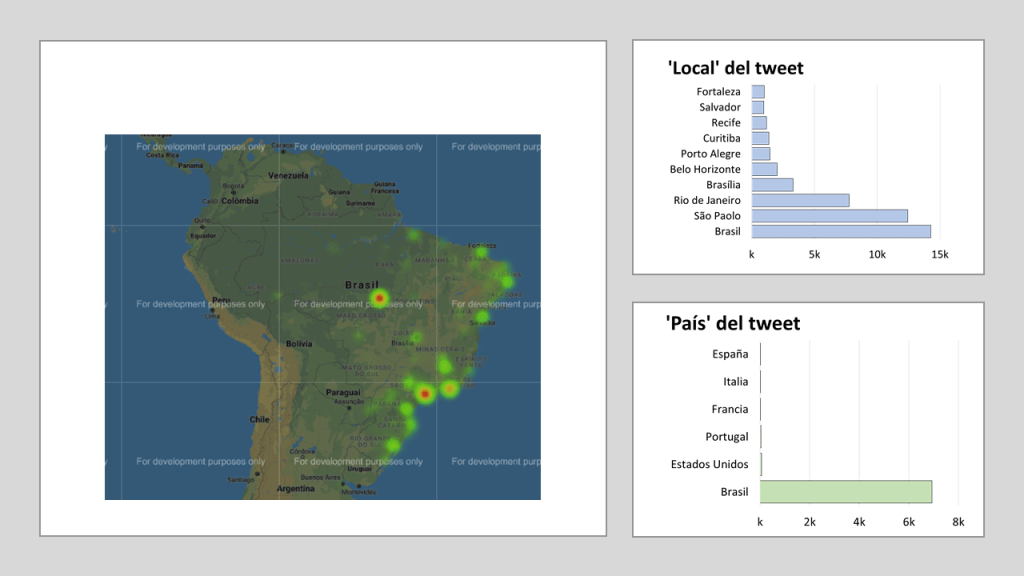The height and width of the screenshot is (576, 1024).
Task: Select the Brasília bar in 'Local' chart
Action: click(772, 185)
